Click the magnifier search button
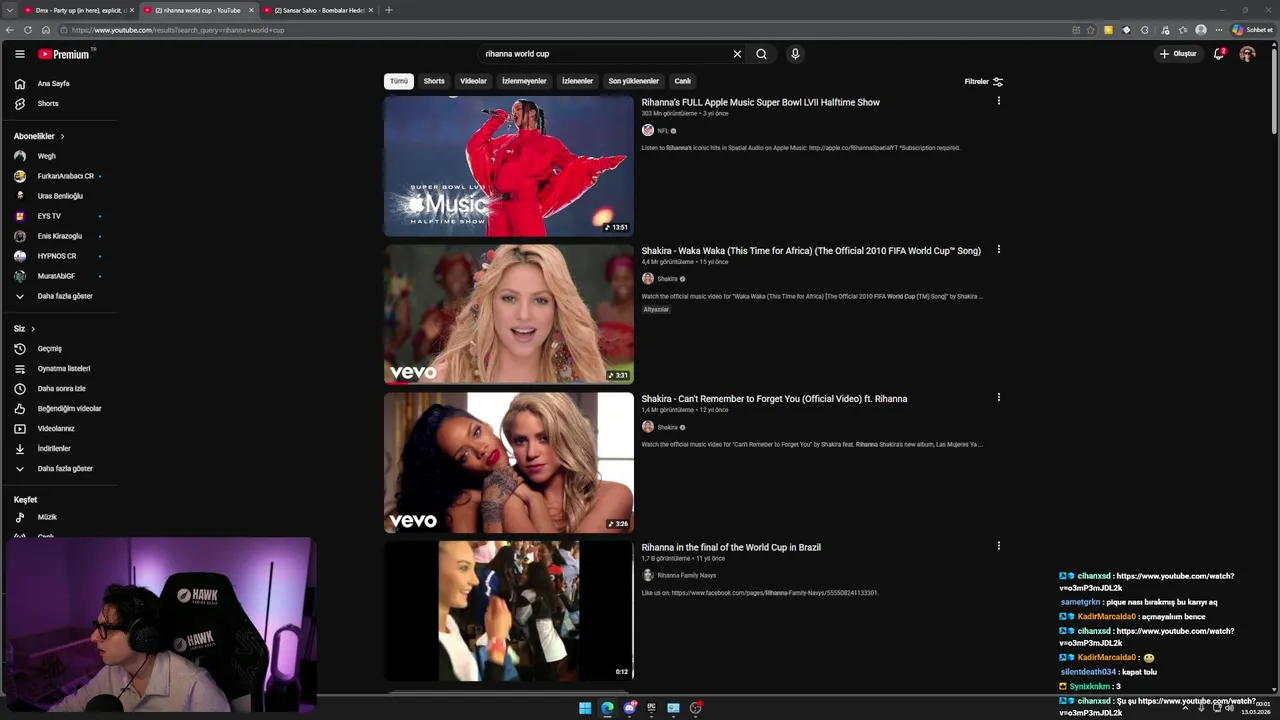Image resolution: width=1280 pixels, height=720 pixels. coord(761,54)
